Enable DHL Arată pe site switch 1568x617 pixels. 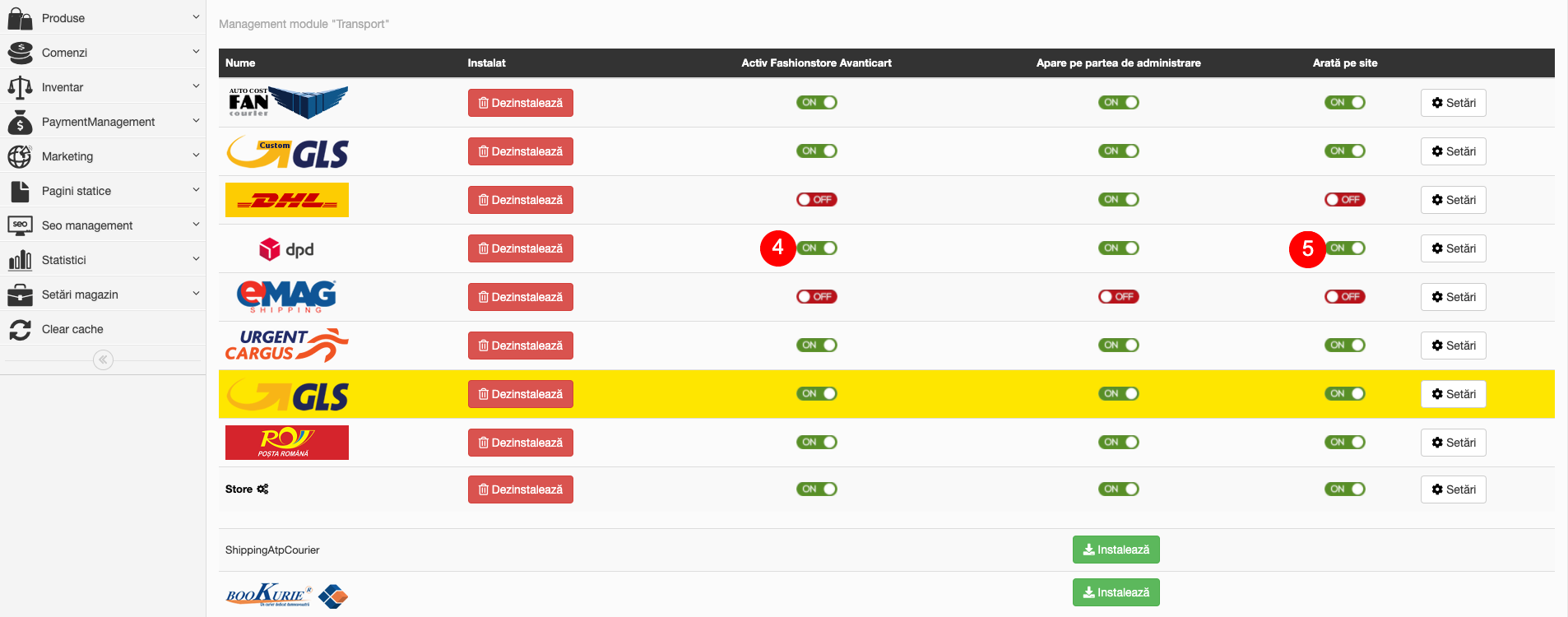[1344, 200]
